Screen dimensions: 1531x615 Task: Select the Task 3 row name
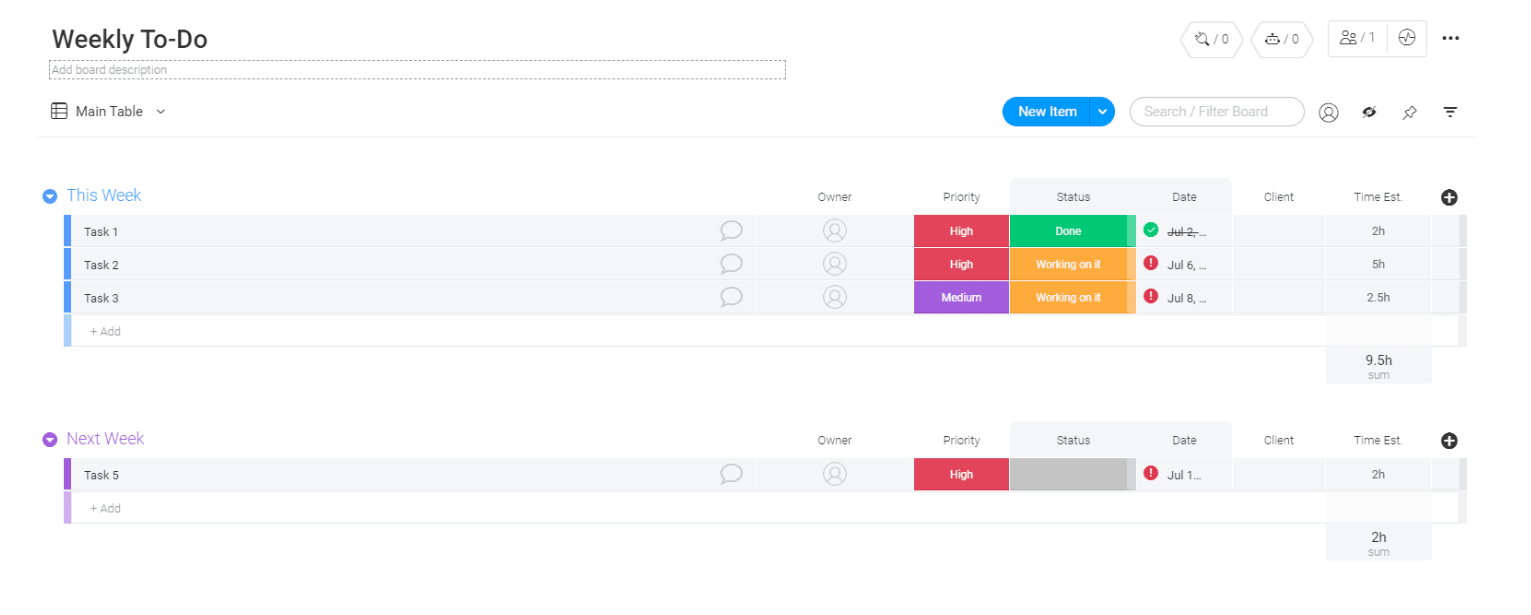click(x=101, y=298)
